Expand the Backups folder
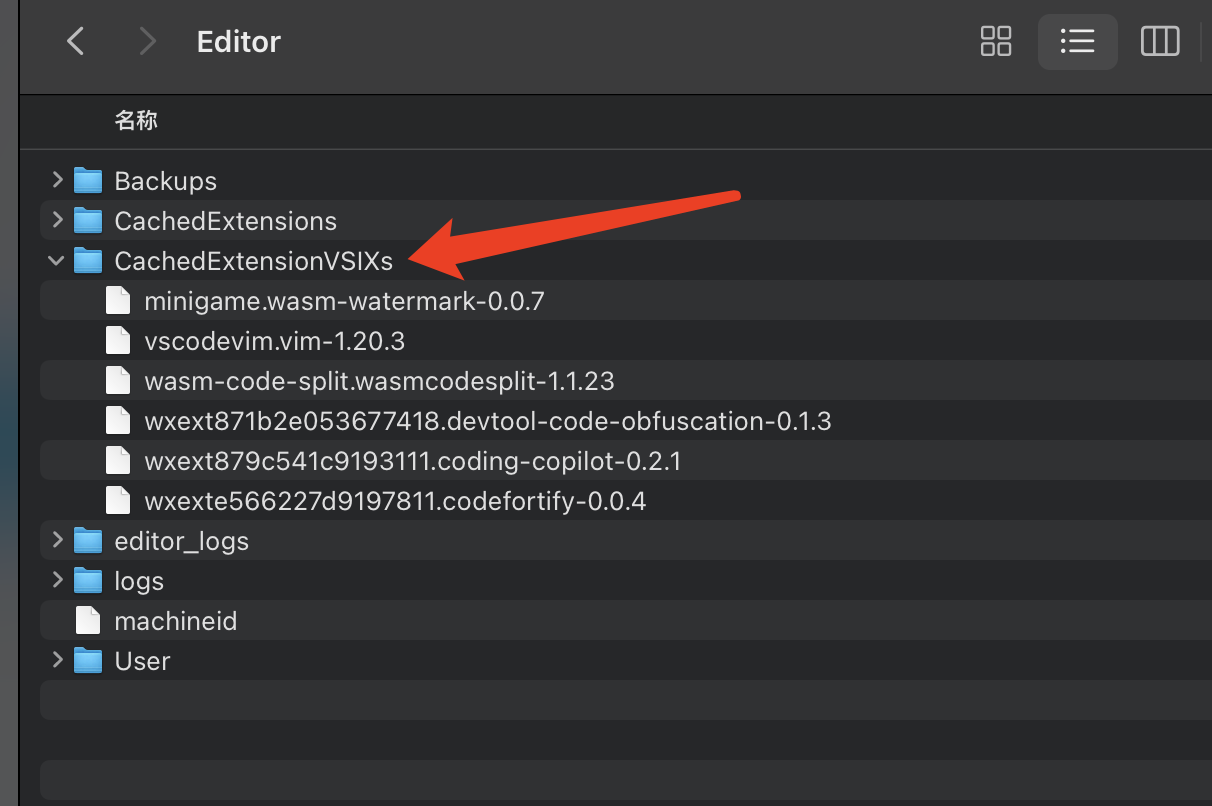This screenshot has height=806, width=1212. pos(57,180)
